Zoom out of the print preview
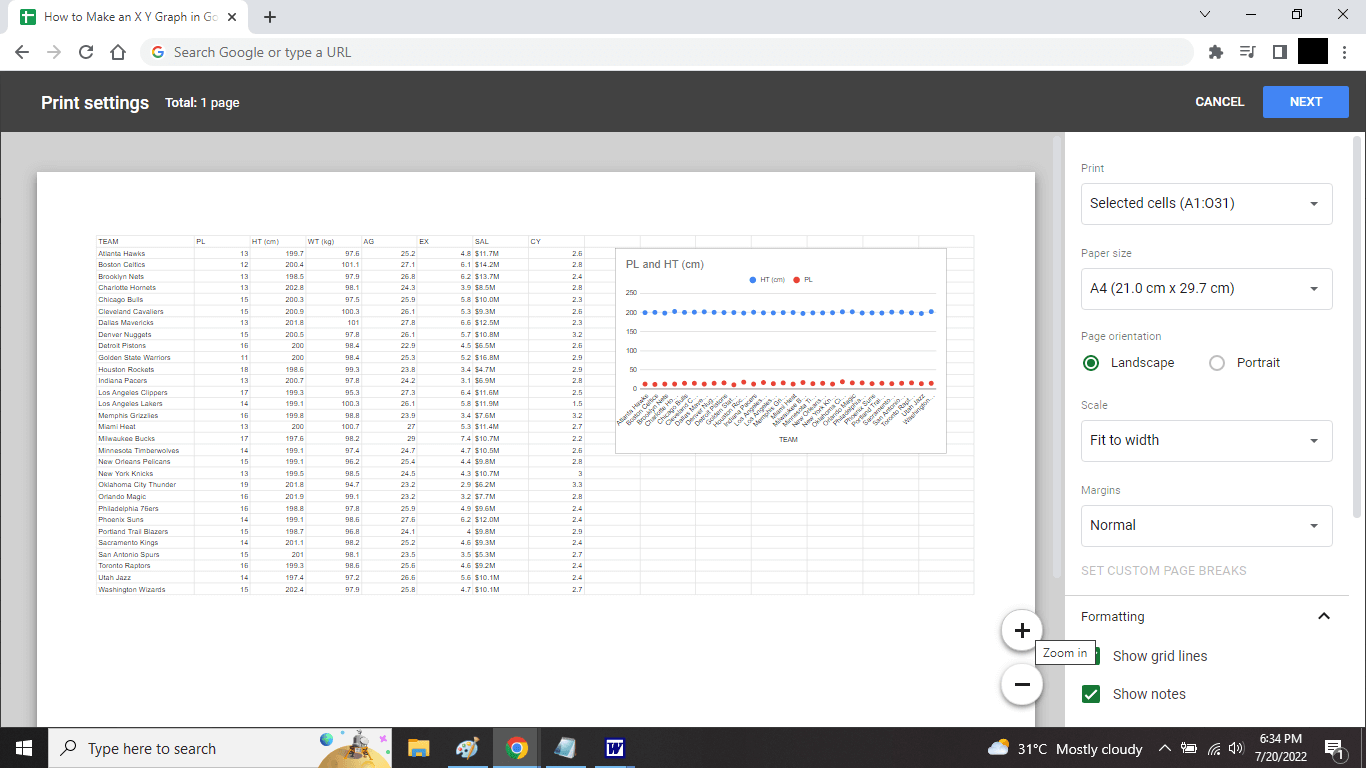This screenshot has height=768, width=1366. coord(1021,684)
